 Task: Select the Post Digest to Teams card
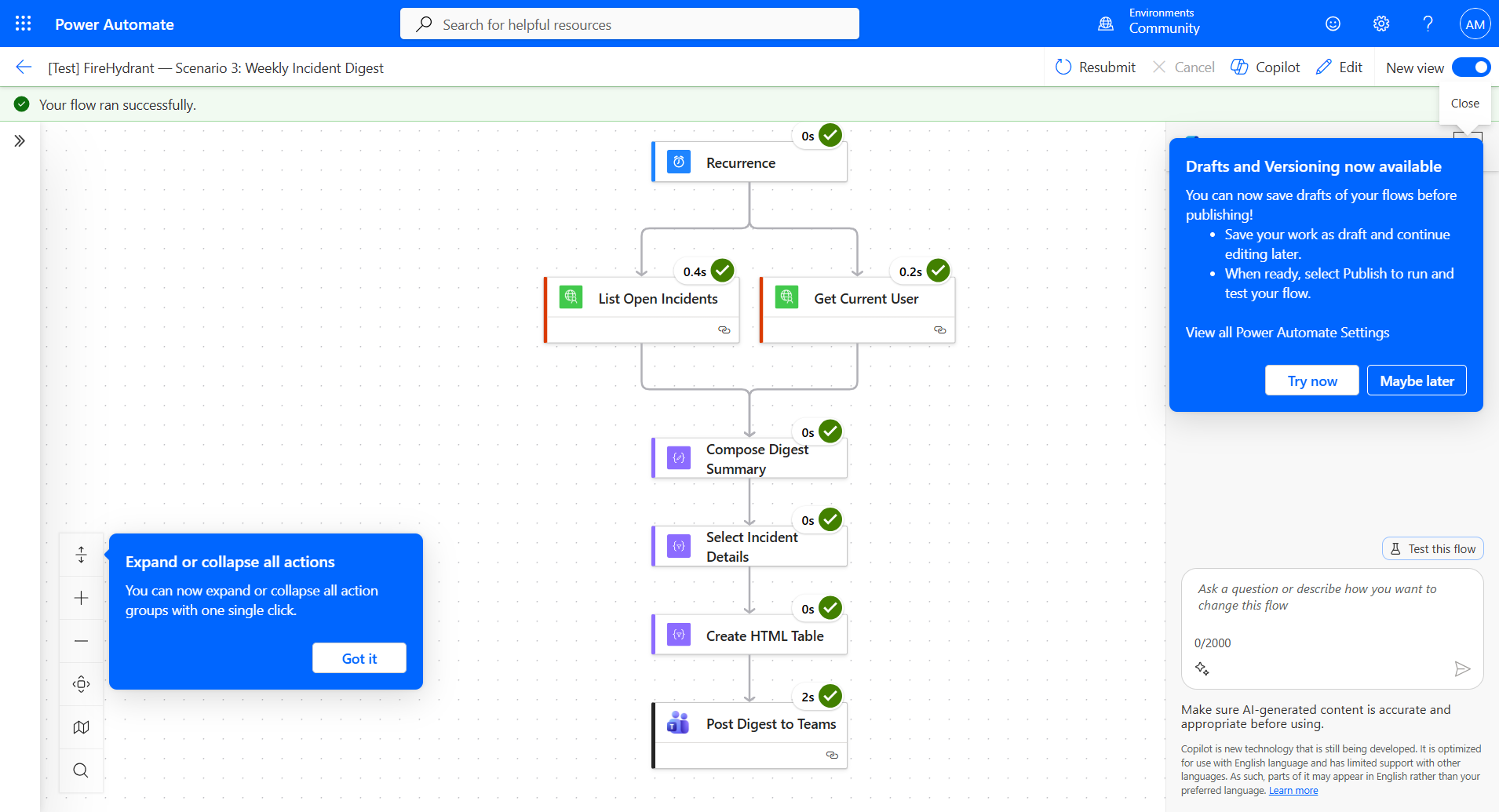pos(749,735)
